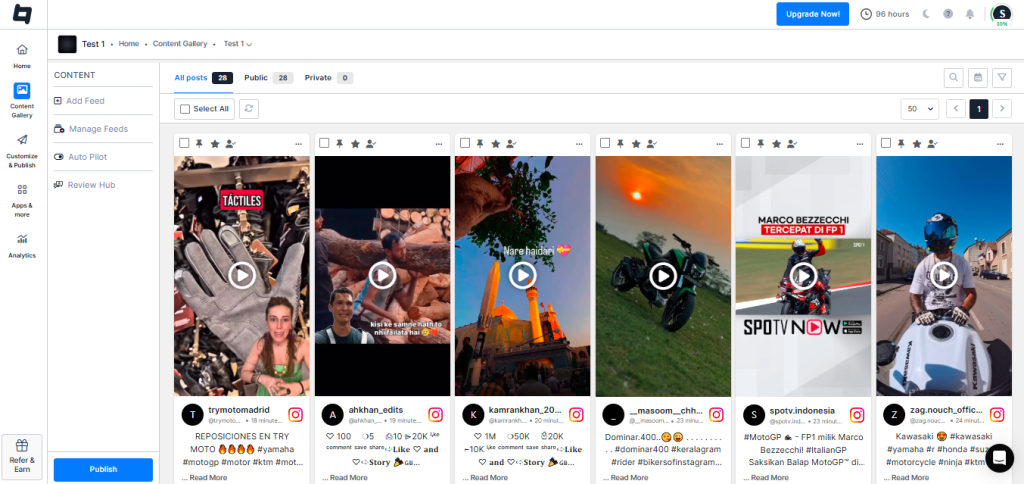Open Home in the left sidebar
Viewport: 1024px width, 484px height.
(x=22, y=56)
